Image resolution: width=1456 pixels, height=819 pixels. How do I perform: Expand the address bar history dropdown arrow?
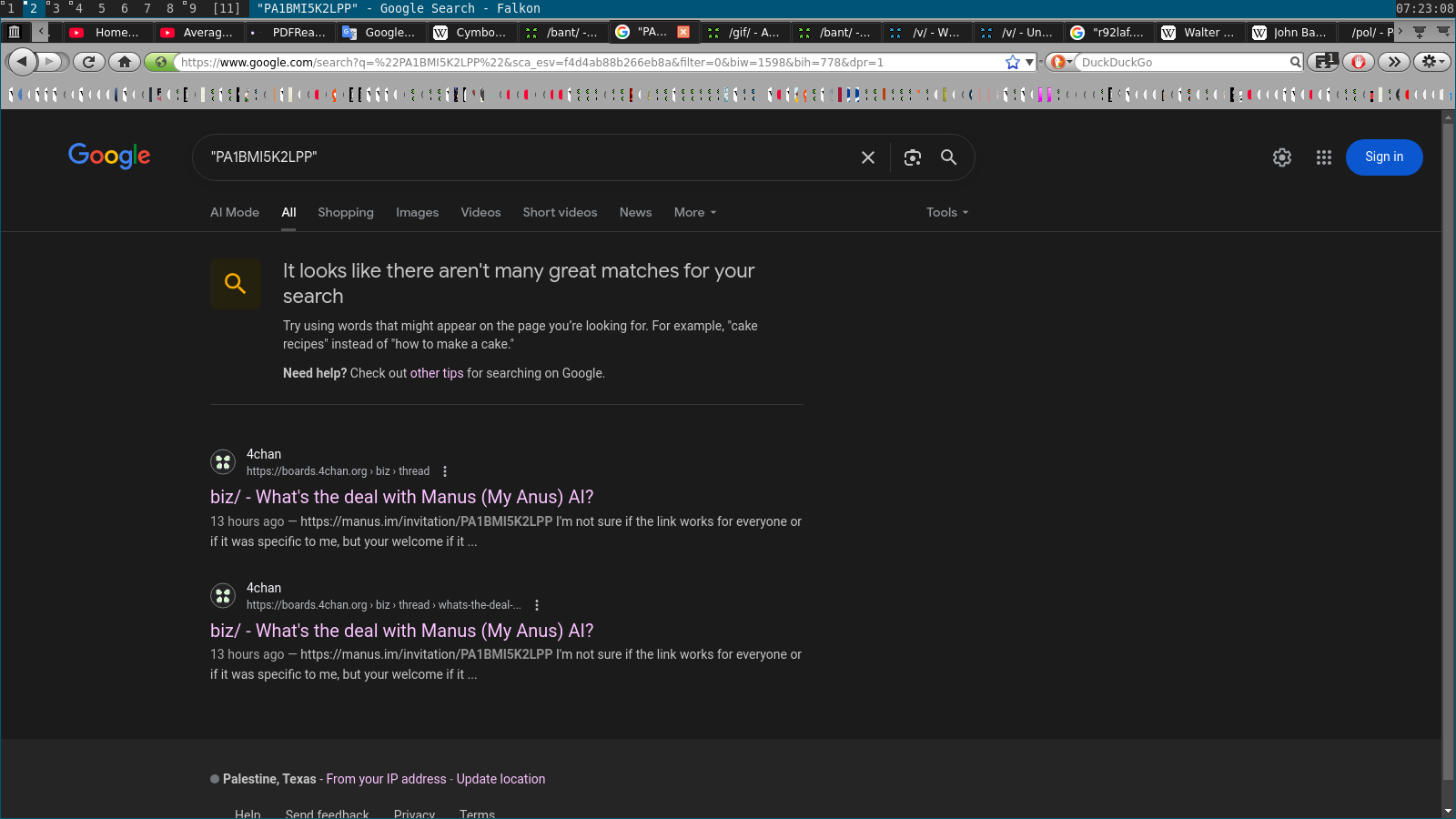coord(1030,62)
